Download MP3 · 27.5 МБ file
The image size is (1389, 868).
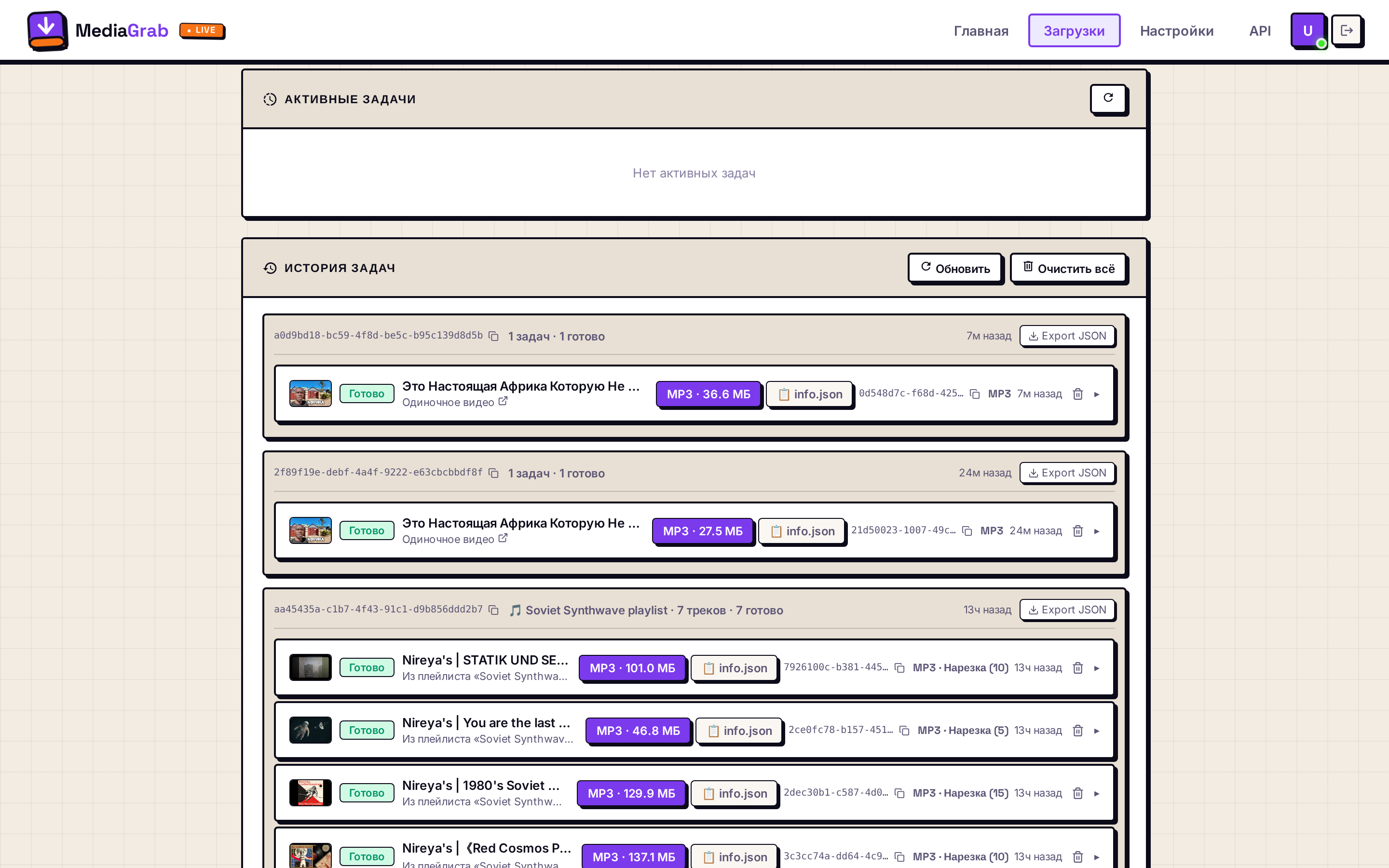click(x=703, y=531)
